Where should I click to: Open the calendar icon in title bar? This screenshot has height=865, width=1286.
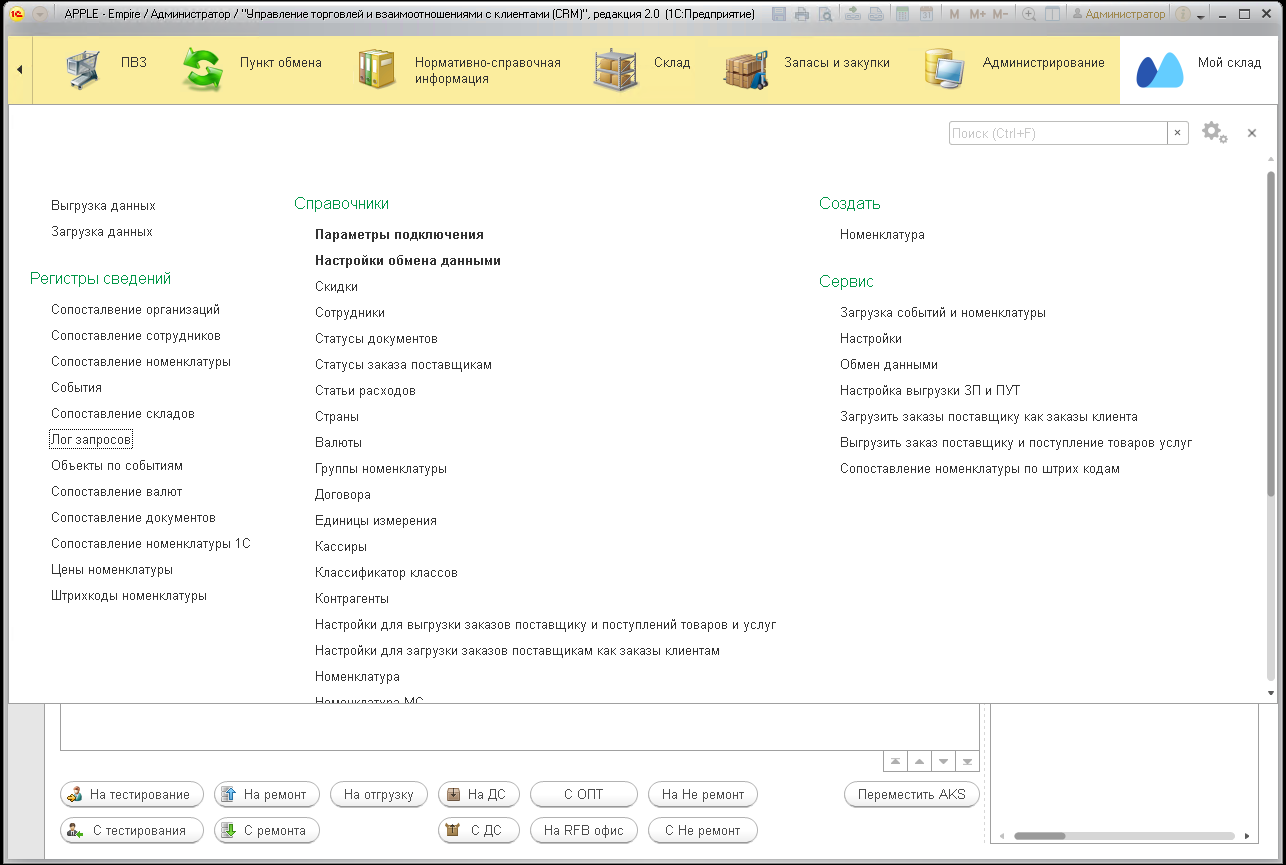pos(927,14)
